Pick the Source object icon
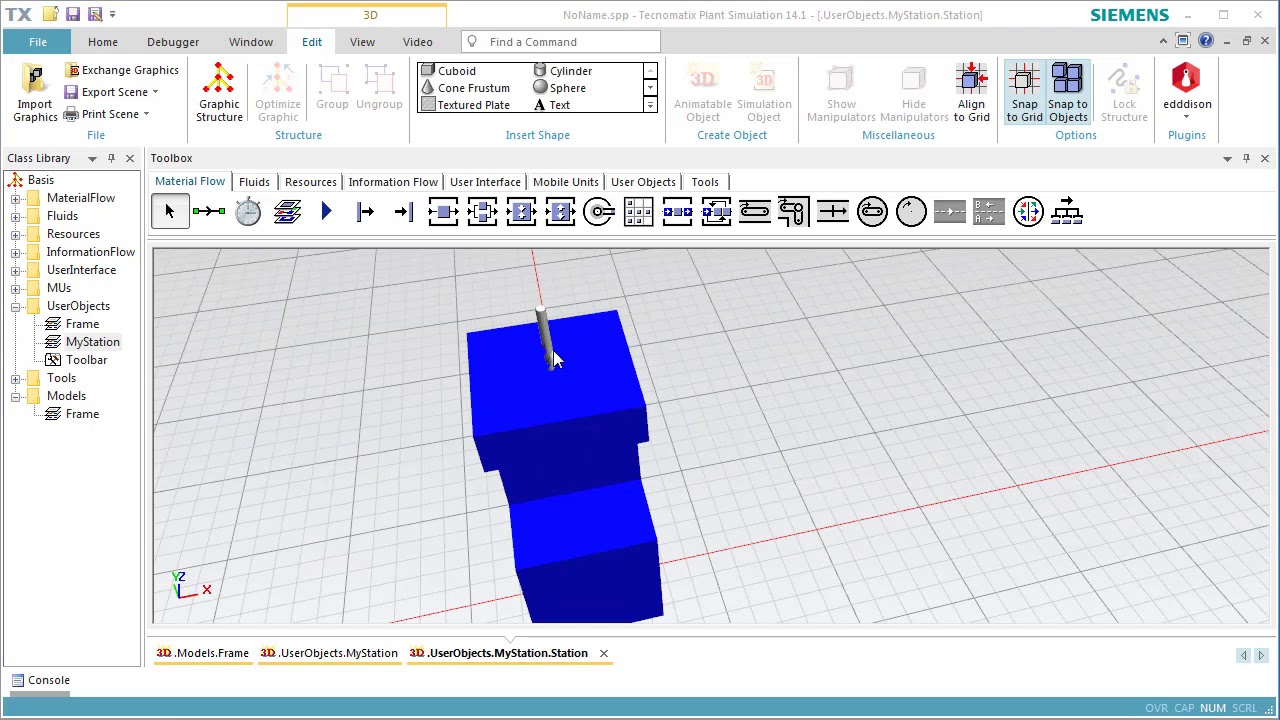Viewport: 1280px width, 720px height. click(365, 211)
